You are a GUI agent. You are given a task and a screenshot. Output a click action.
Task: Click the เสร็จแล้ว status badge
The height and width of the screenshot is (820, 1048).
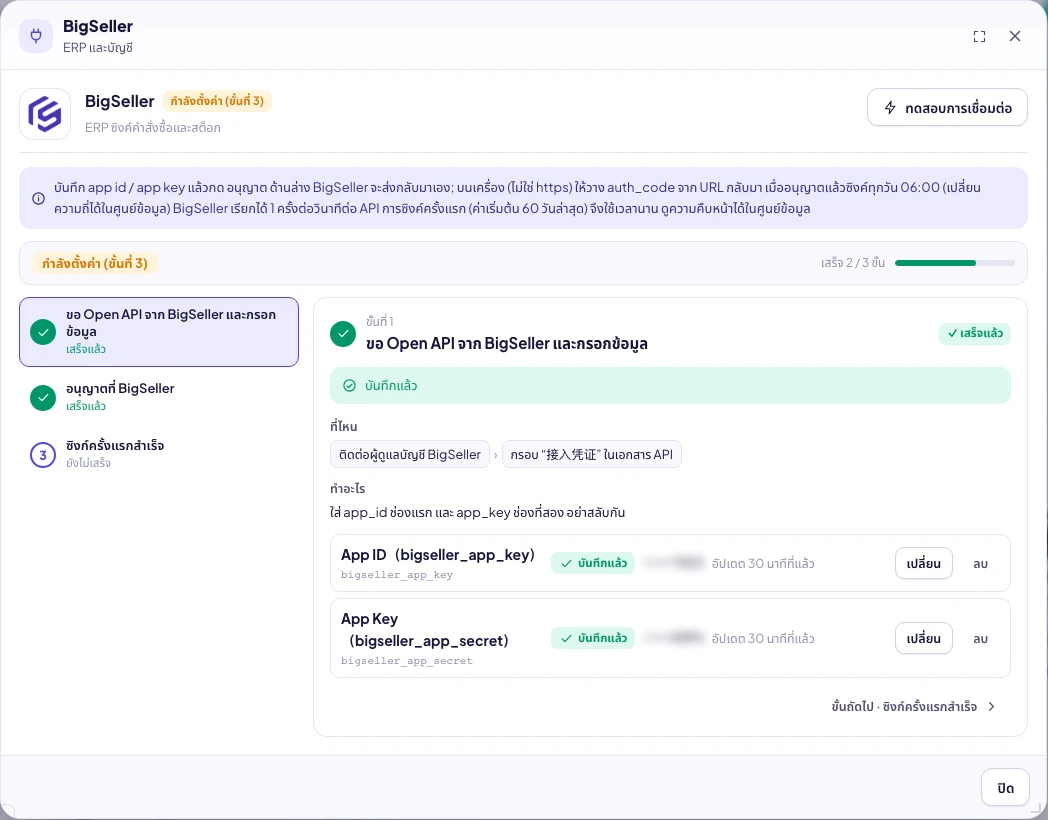974,333
